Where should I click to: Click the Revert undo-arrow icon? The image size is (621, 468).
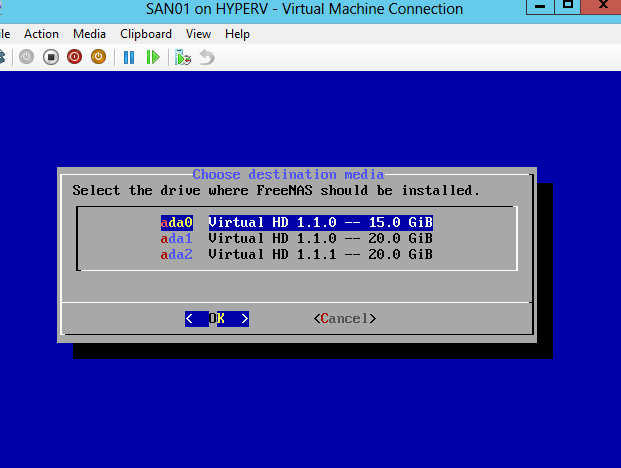point(207,57)
